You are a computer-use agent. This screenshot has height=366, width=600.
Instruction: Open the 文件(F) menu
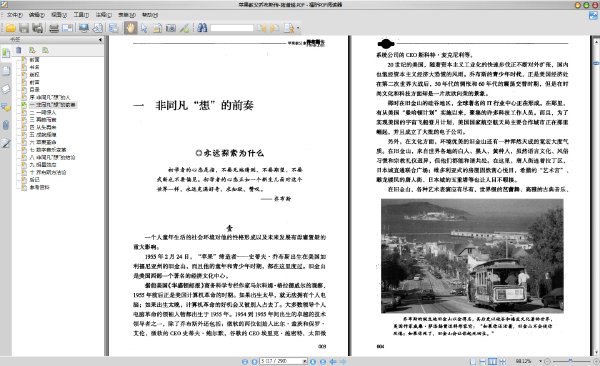[15, 15]
